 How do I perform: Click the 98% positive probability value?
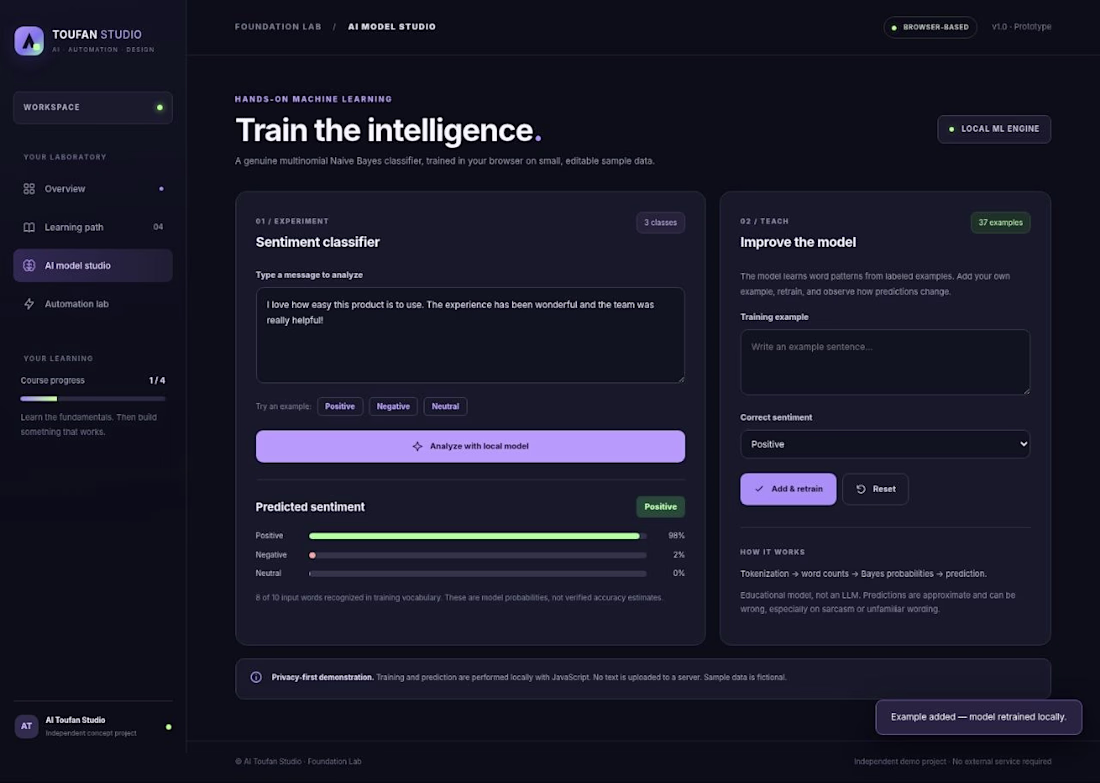pos(676,536)
